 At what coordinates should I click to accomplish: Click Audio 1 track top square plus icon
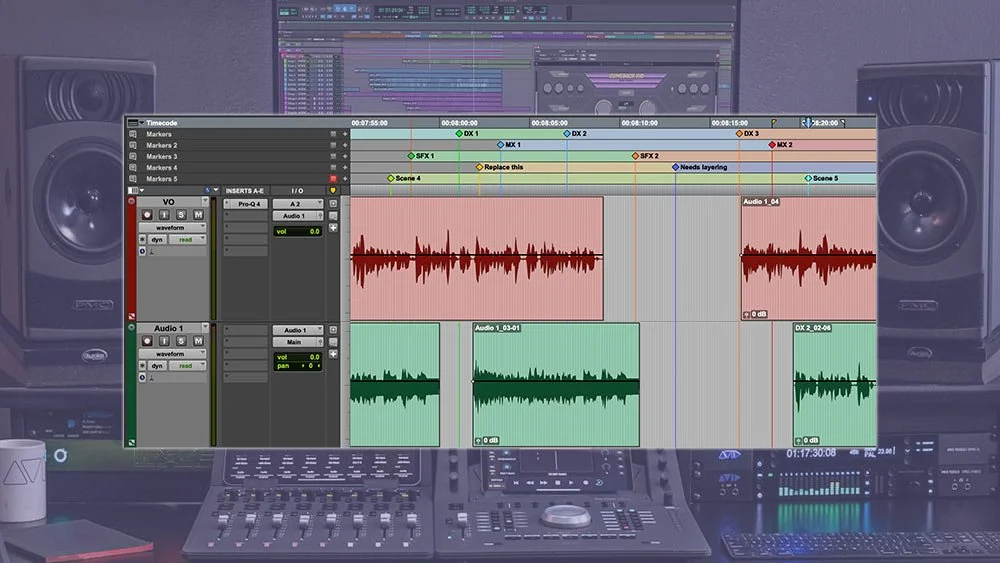pos(333,330)
